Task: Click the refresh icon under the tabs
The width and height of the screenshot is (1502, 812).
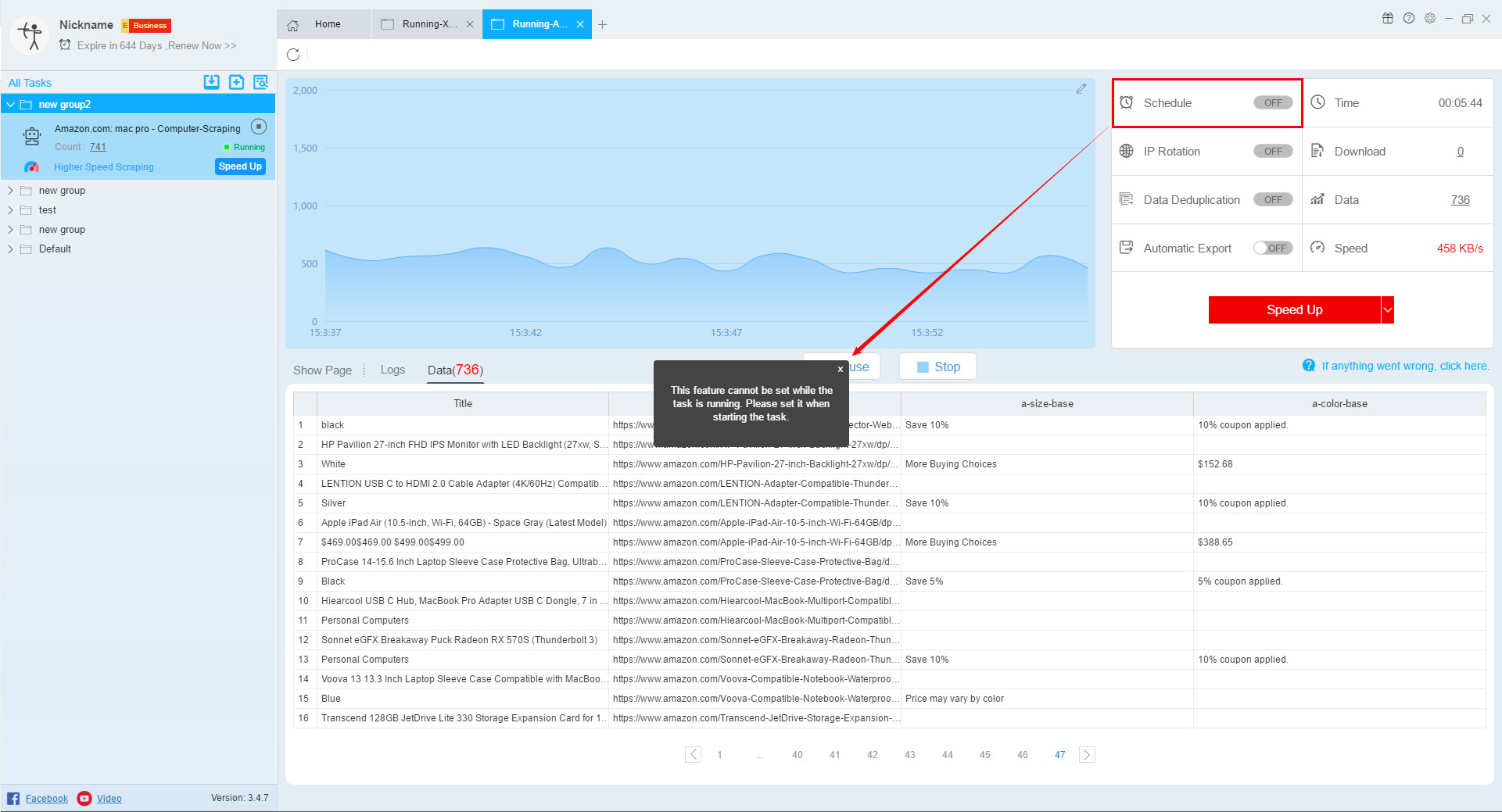Action: [293, 55]
